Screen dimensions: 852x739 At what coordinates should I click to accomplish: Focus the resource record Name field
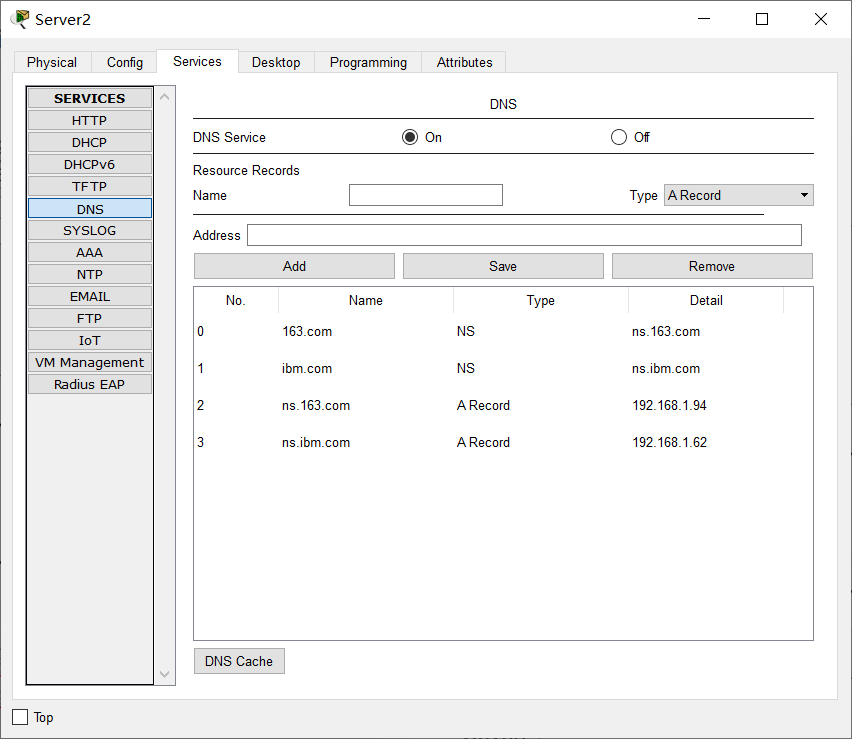[425, 195]
